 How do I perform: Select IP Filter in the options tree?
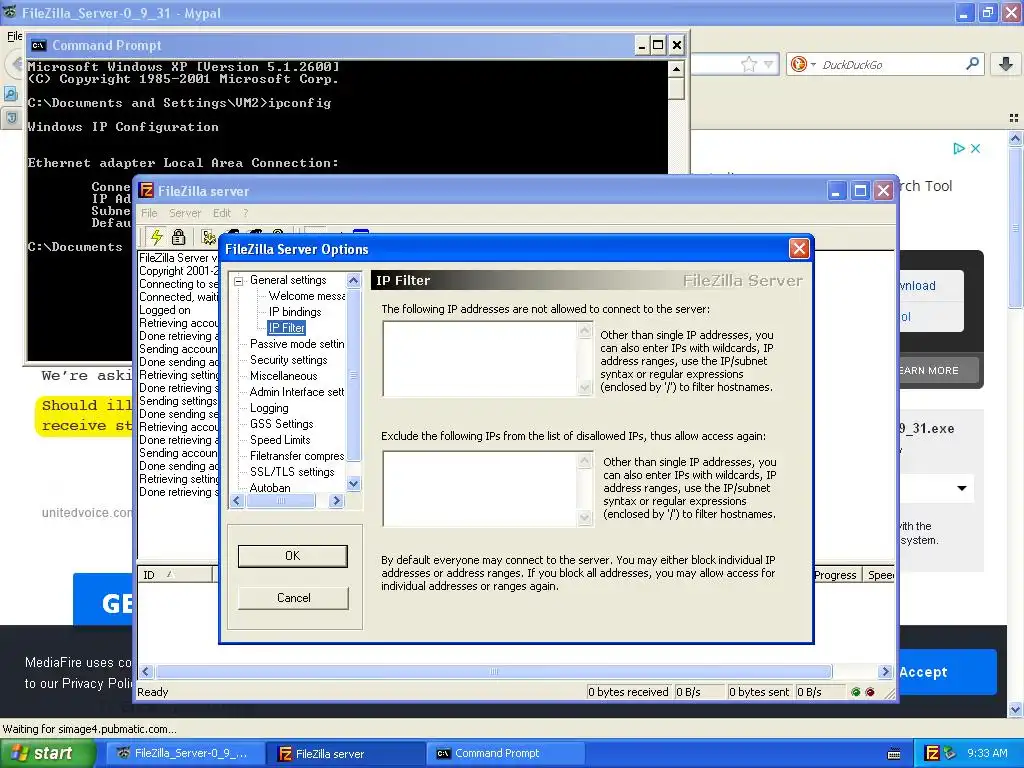tap(287, 328)
